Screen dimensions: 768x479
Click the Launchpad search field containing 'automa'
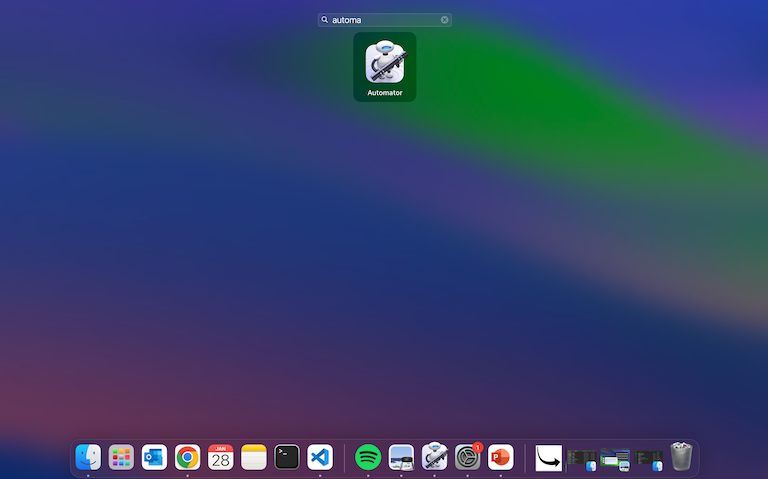[x=384, y=20]
